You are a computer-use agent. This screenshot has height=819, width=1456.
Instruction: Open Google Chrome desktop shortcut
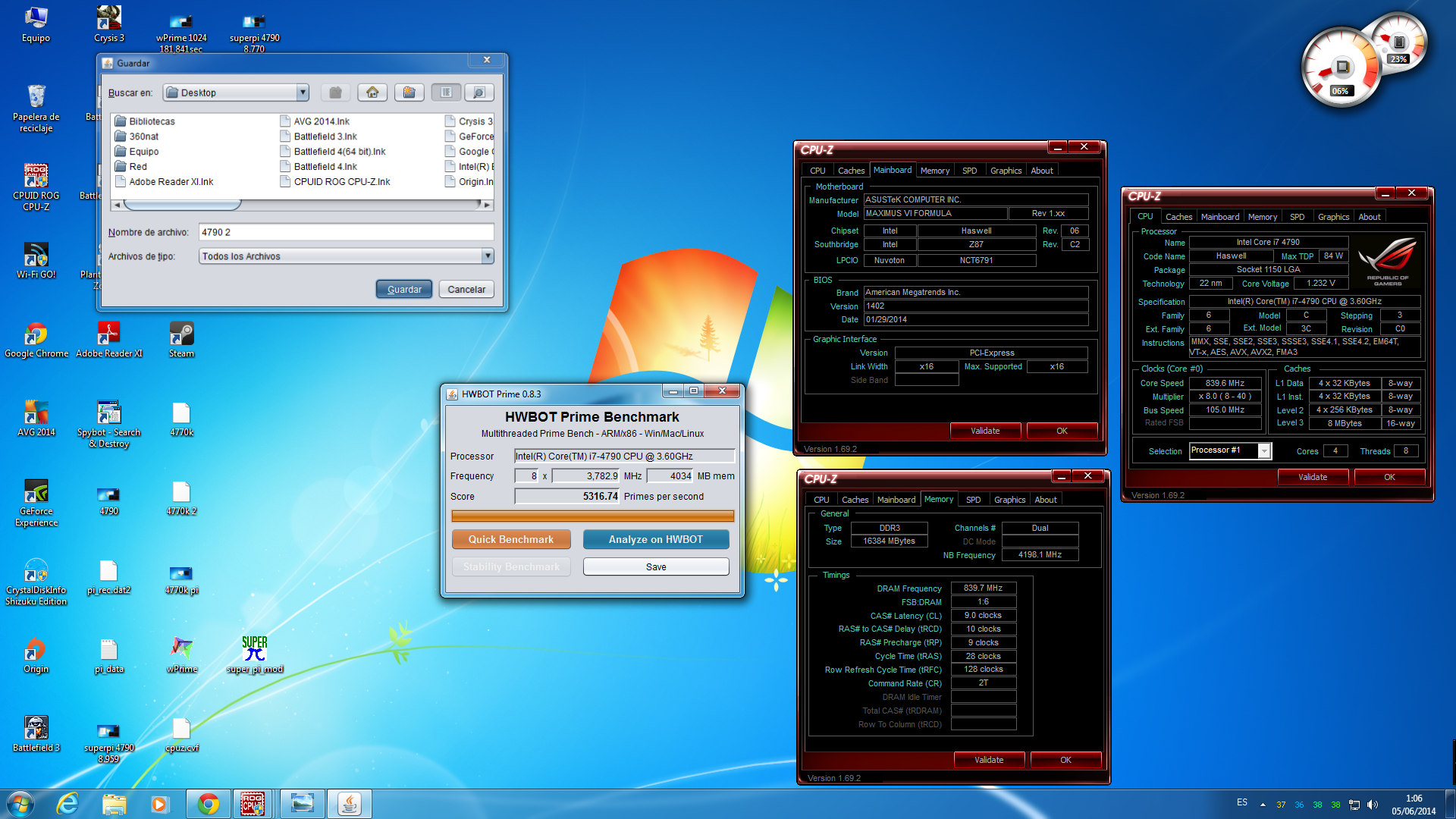(36, 340)
